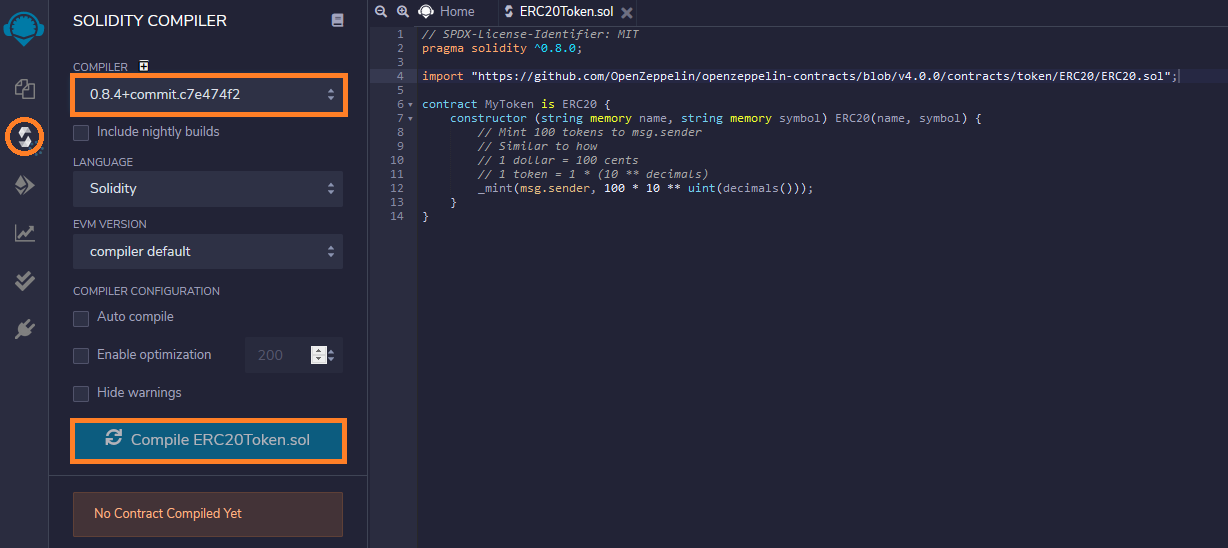Viewport: 1228px width, 548px height.
Task: Click the "1 dollar = 100 cents" comment
Action: pos(558,160)
